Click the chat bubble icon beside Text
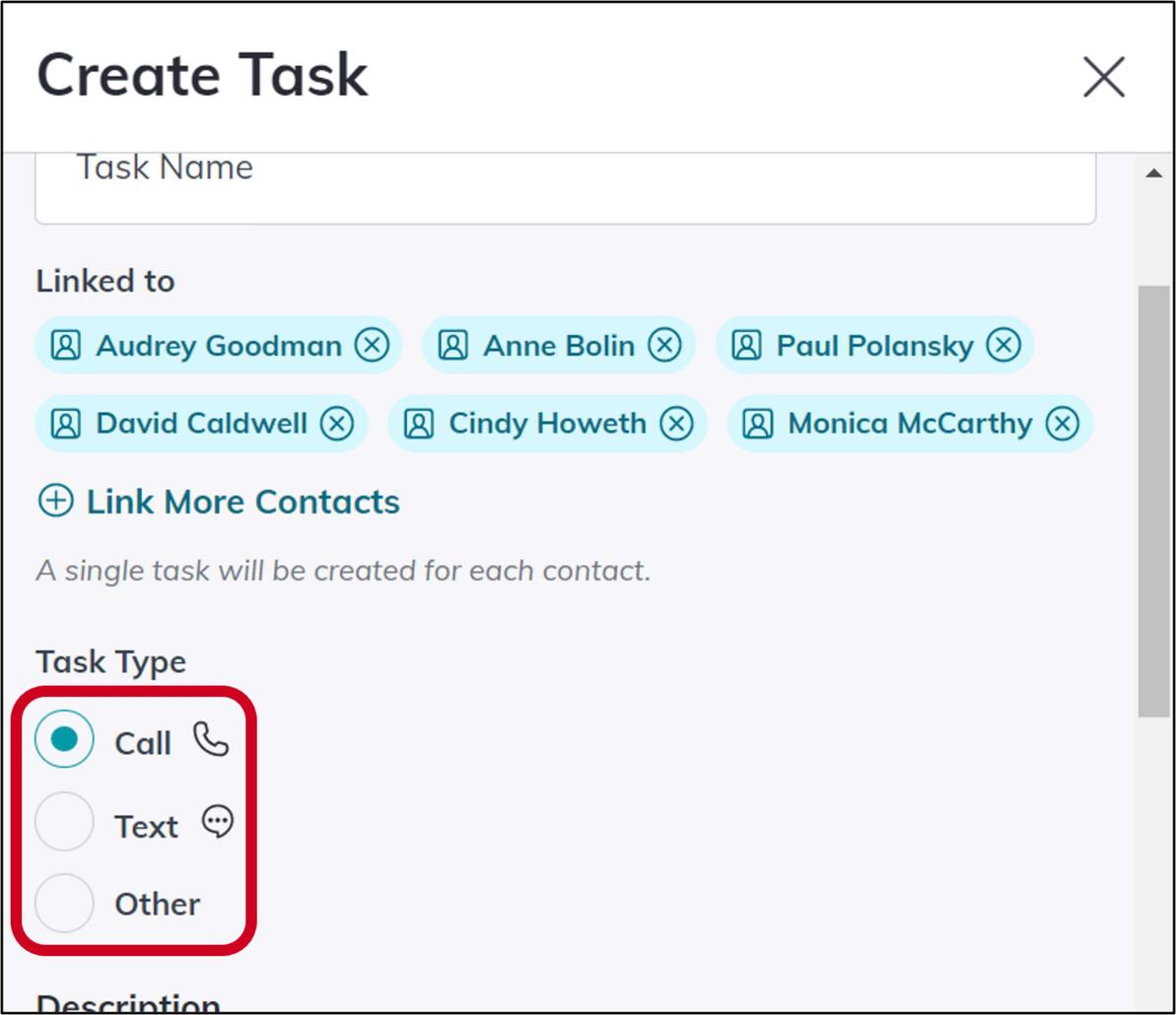 click(x=217, y=822)
